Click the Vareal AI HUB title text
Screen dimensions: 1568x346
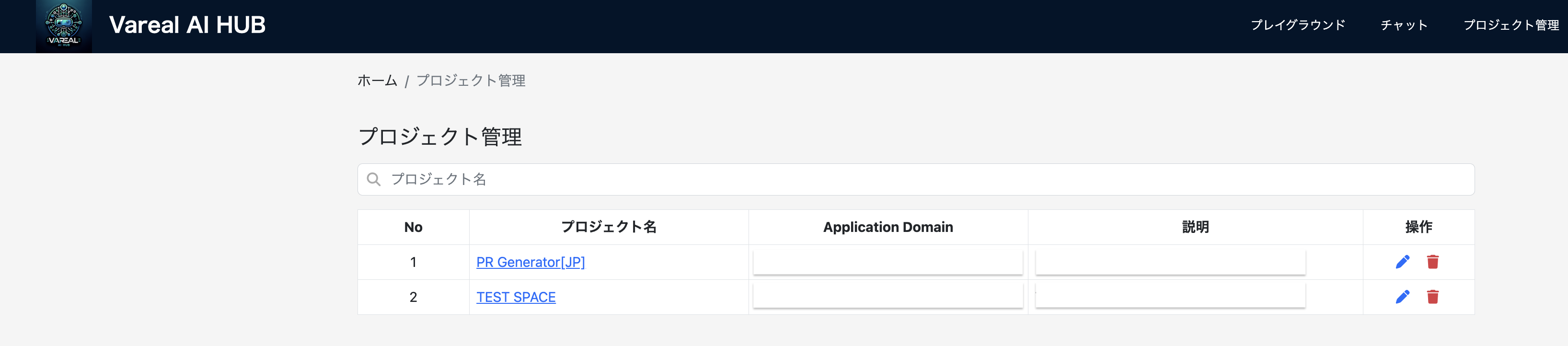[187, 25]
